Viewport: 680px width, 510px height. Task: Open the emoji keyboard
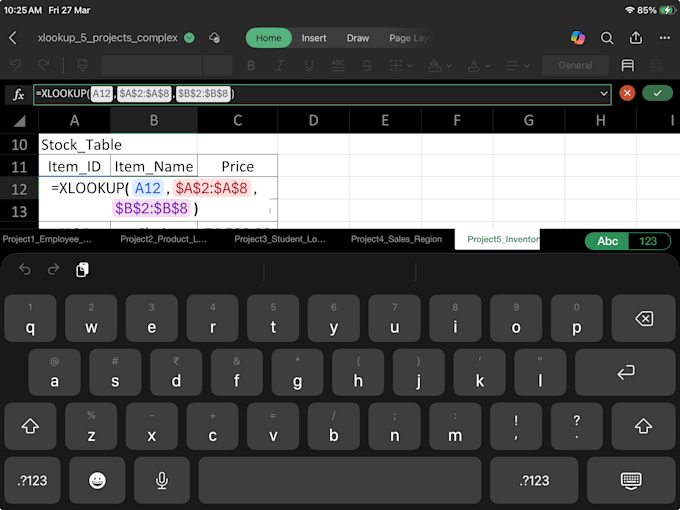(x=97, y=481)
